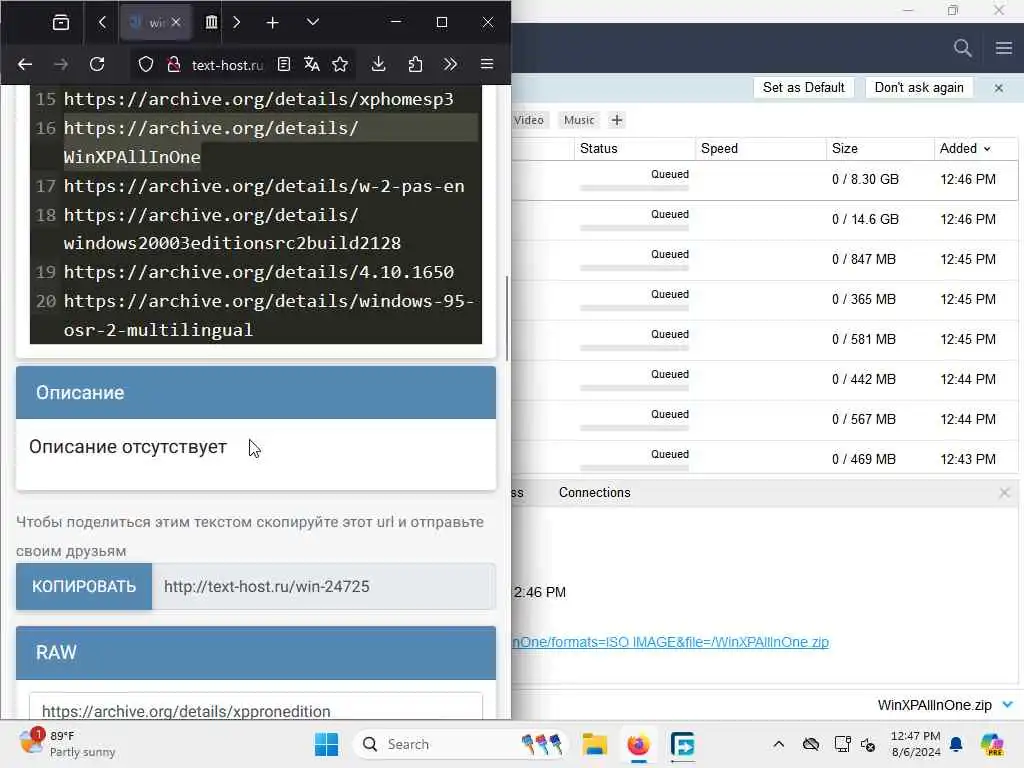This screenshot has height=768, width=1024.
Task: Show site security padlock info
Action: tap(174, 64)
